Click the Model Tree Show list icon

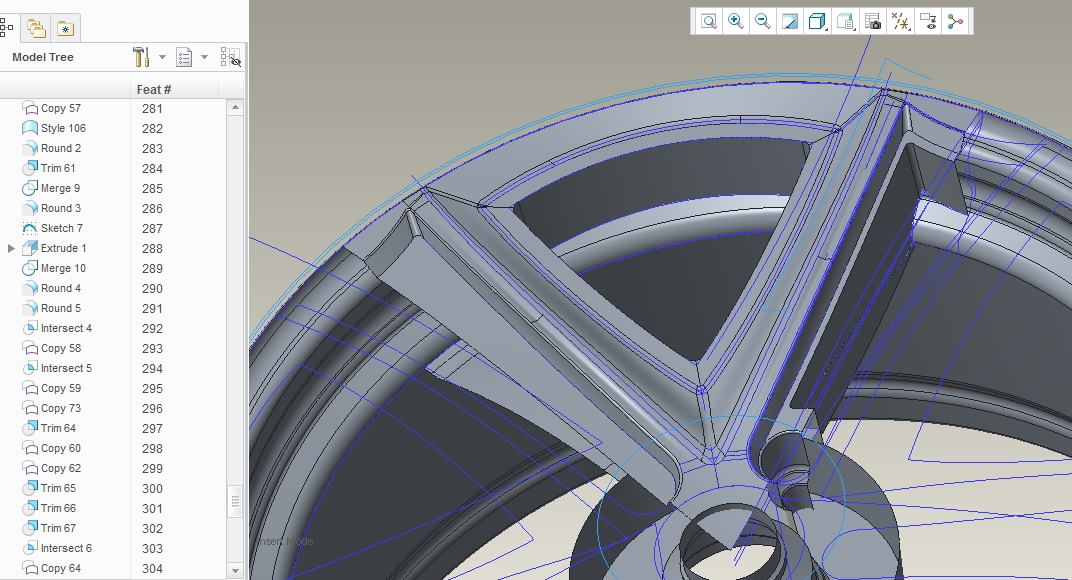click(x=184, y=57)
